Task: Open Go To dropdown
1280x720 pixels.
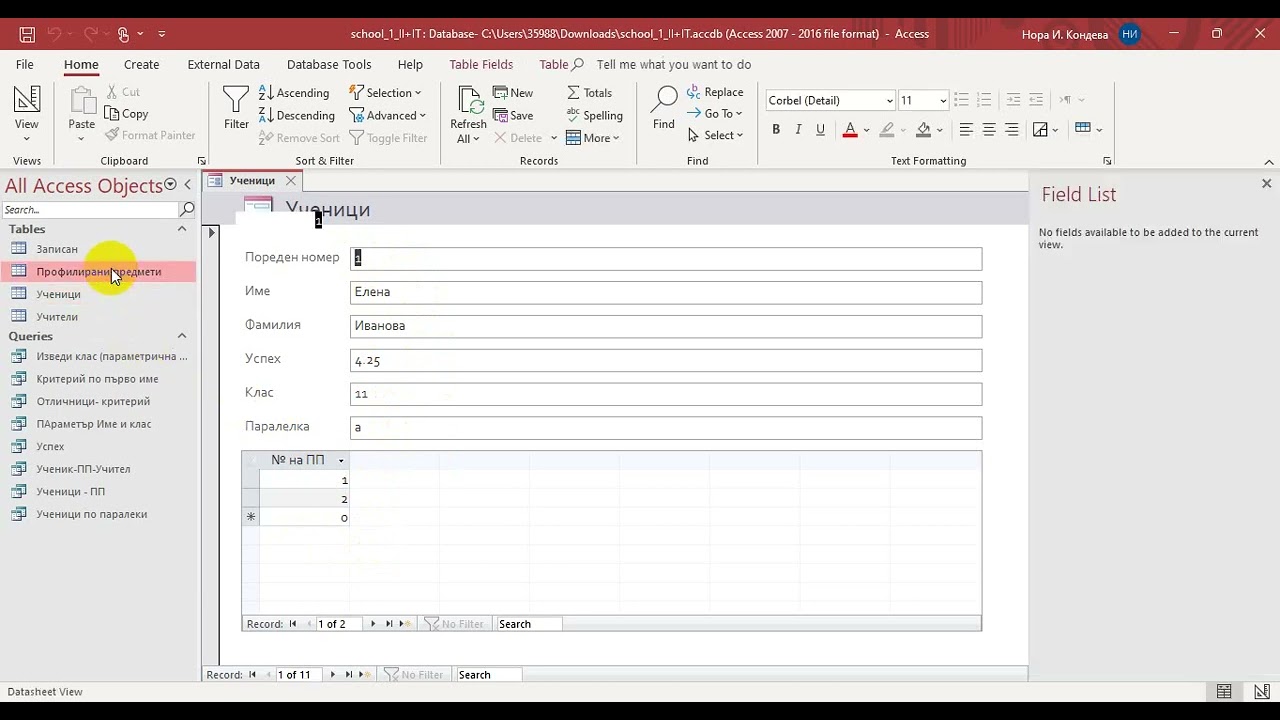Action: (x=715, y=113)
